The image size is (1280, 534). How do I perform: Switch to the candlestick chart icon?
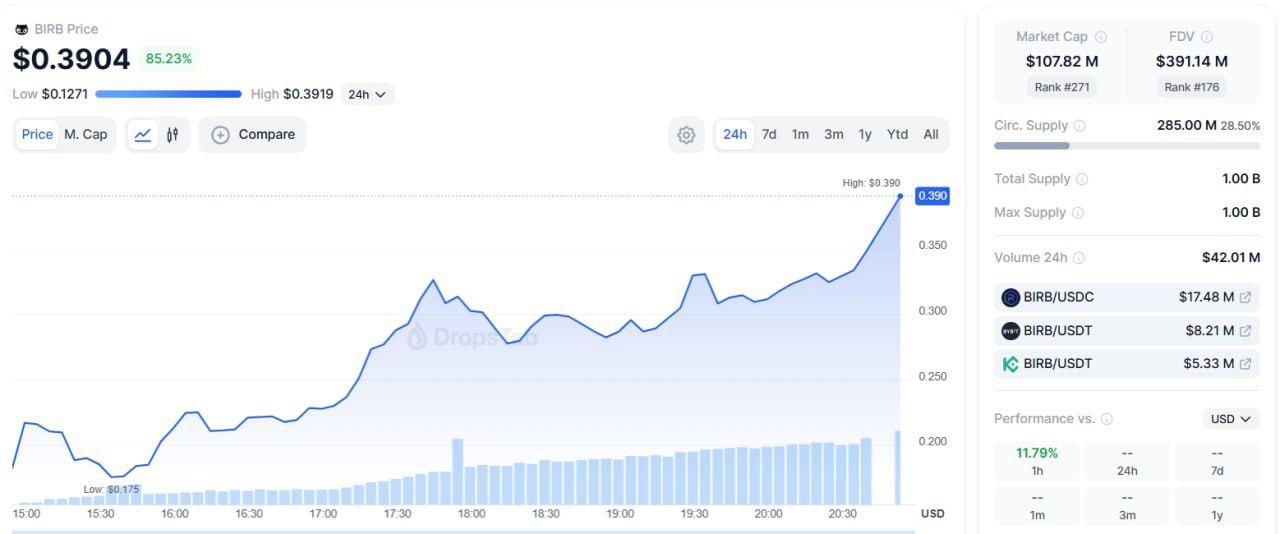tap(172, 135)
